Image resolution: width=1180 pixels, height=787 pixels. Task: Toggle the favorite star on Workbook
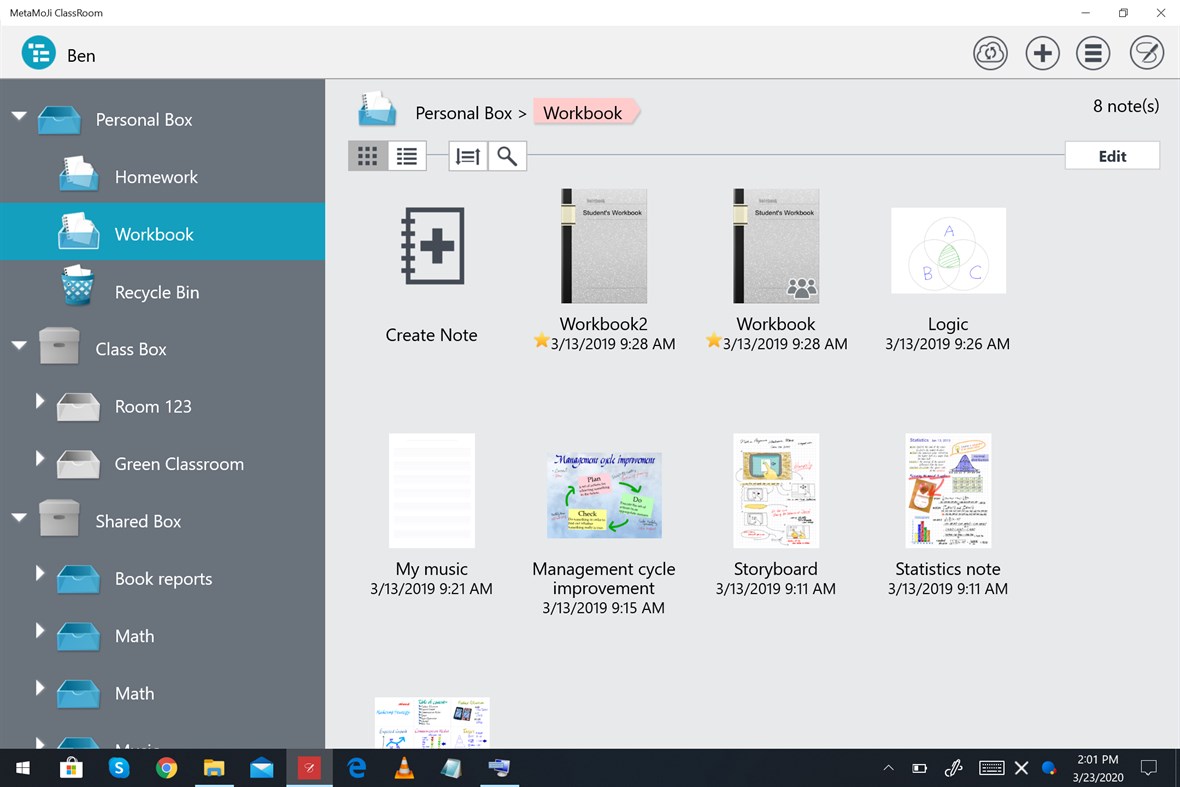[x=713, y=341]
